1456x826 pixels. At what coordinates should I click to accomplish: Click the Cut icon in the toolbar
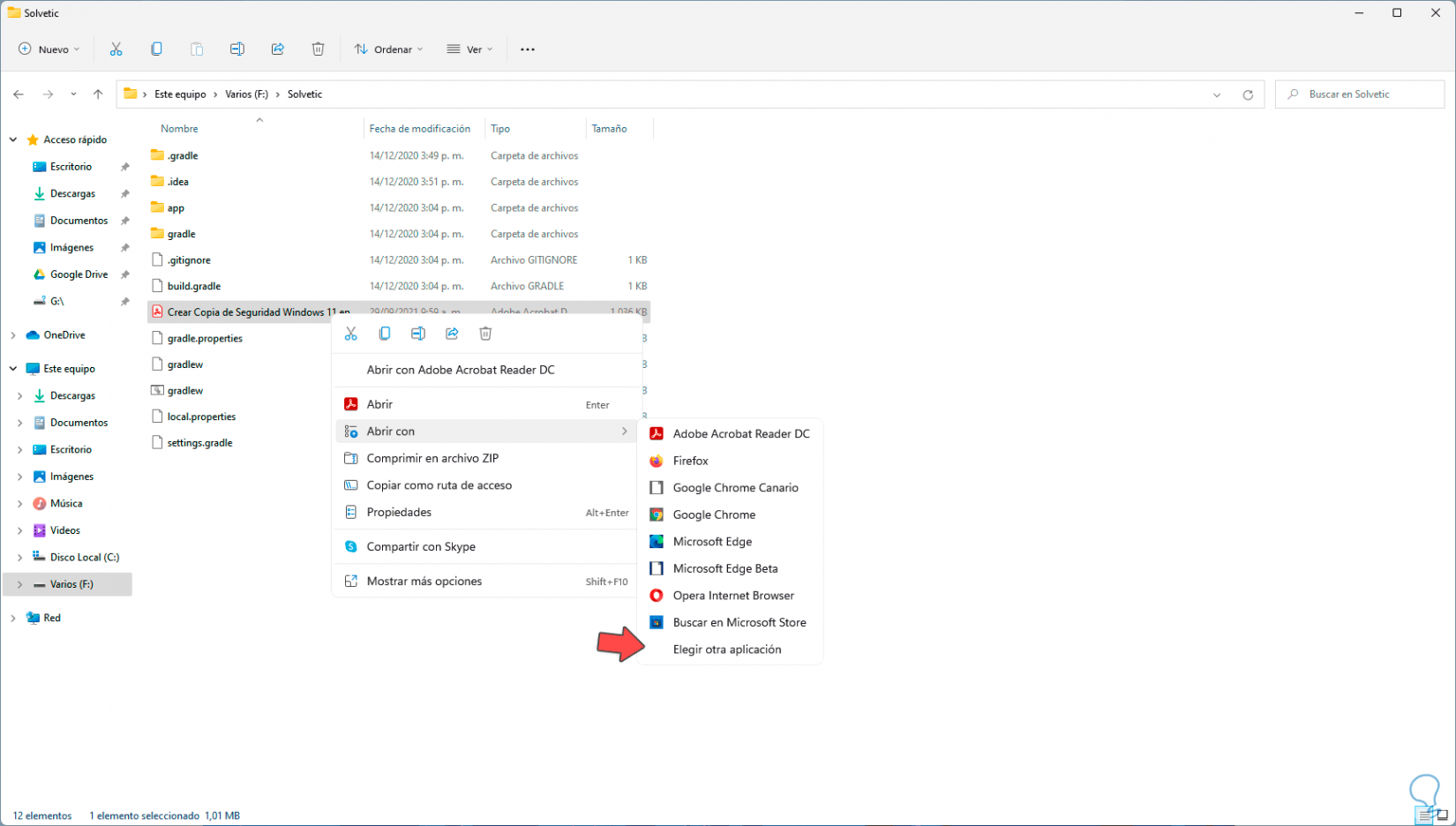coord(116,49)
